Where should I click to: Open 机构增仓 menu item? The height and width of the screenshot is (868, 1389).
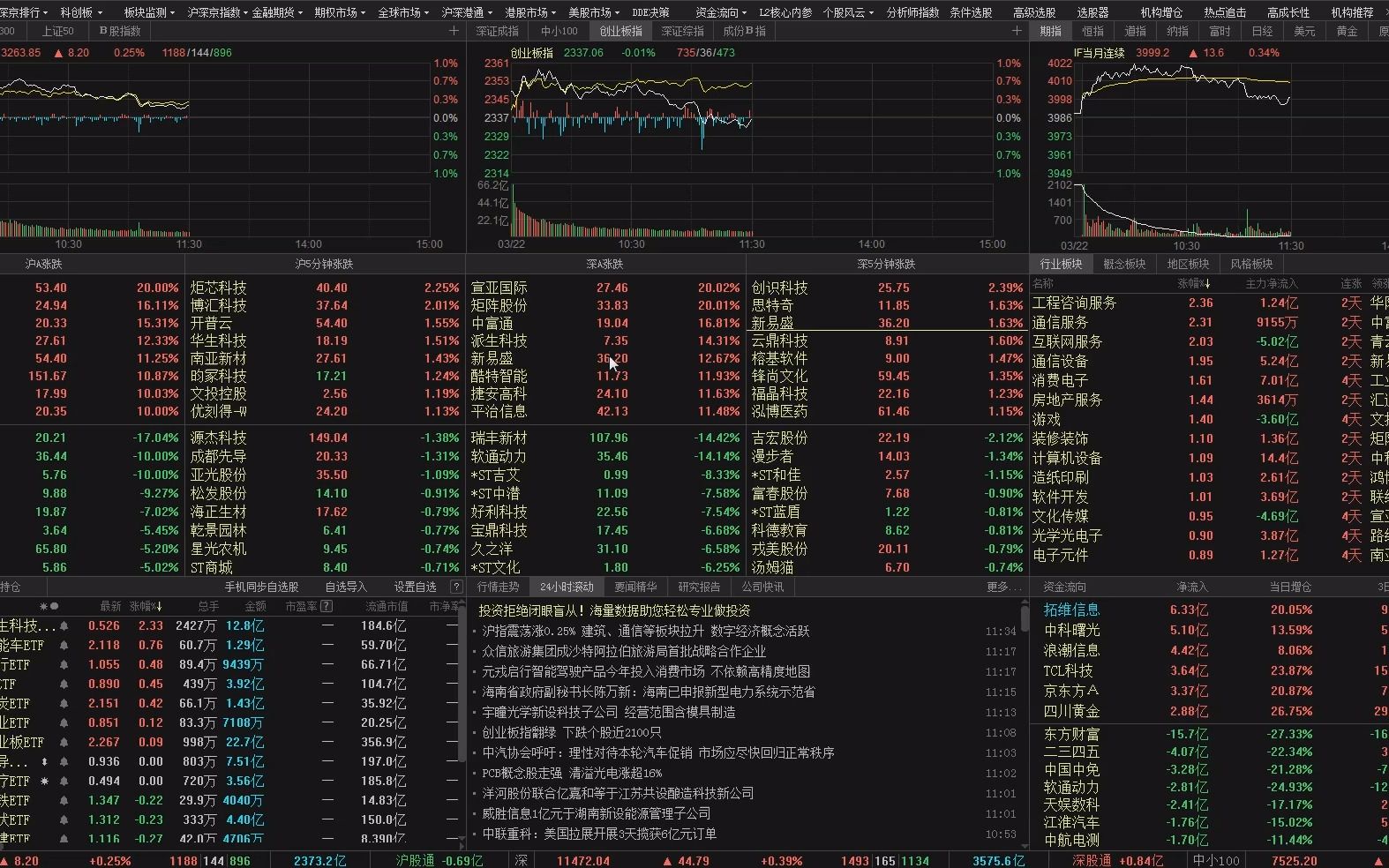pos(1161,12)
